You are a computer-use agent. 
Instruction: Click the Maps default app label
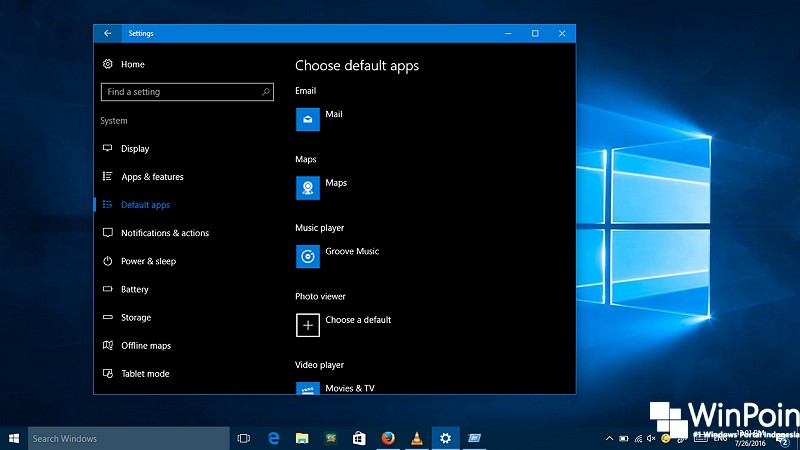(x=336, y=183)
